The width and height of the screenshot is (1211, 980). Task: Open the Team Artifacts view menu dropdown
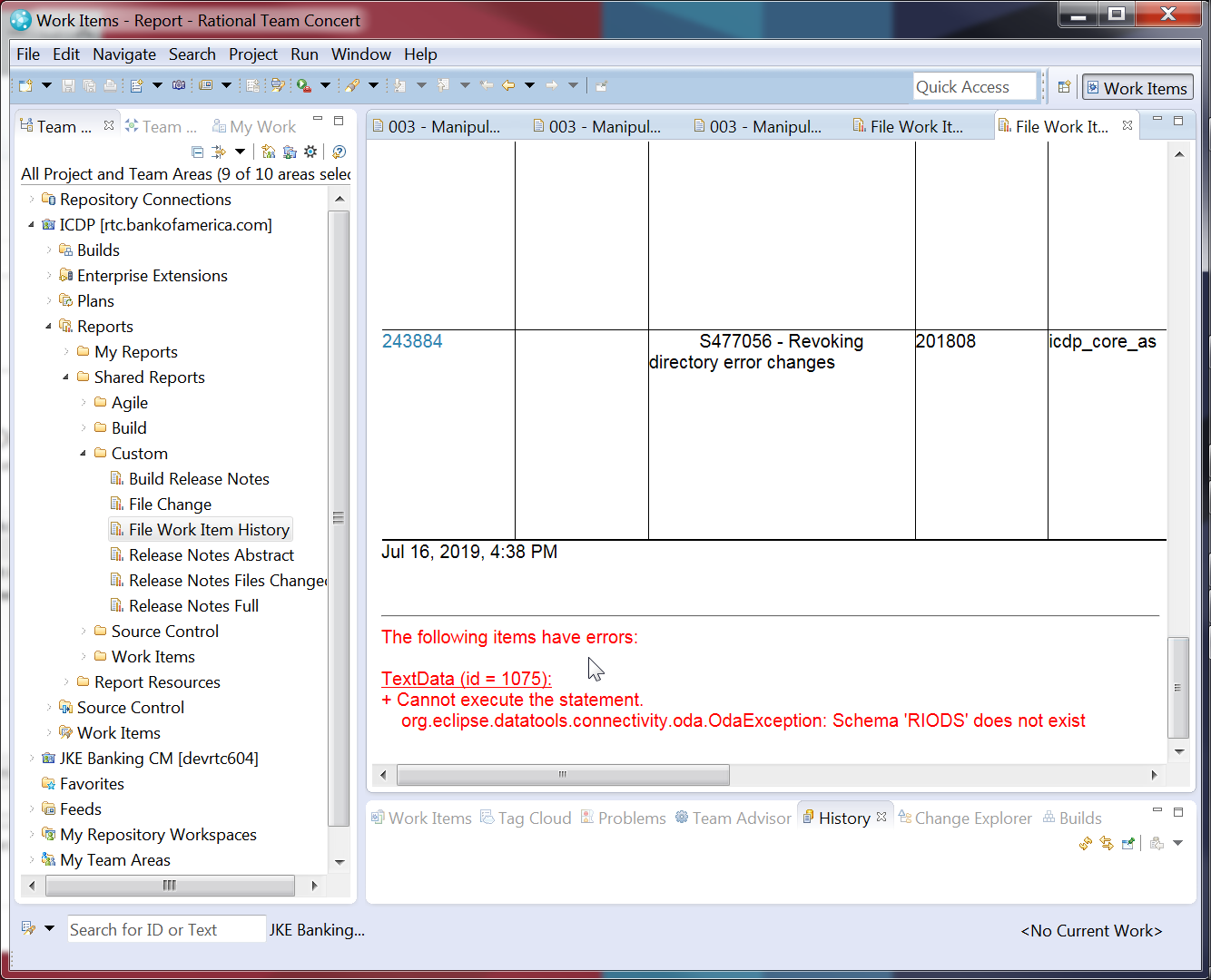[x=240, y=152]
